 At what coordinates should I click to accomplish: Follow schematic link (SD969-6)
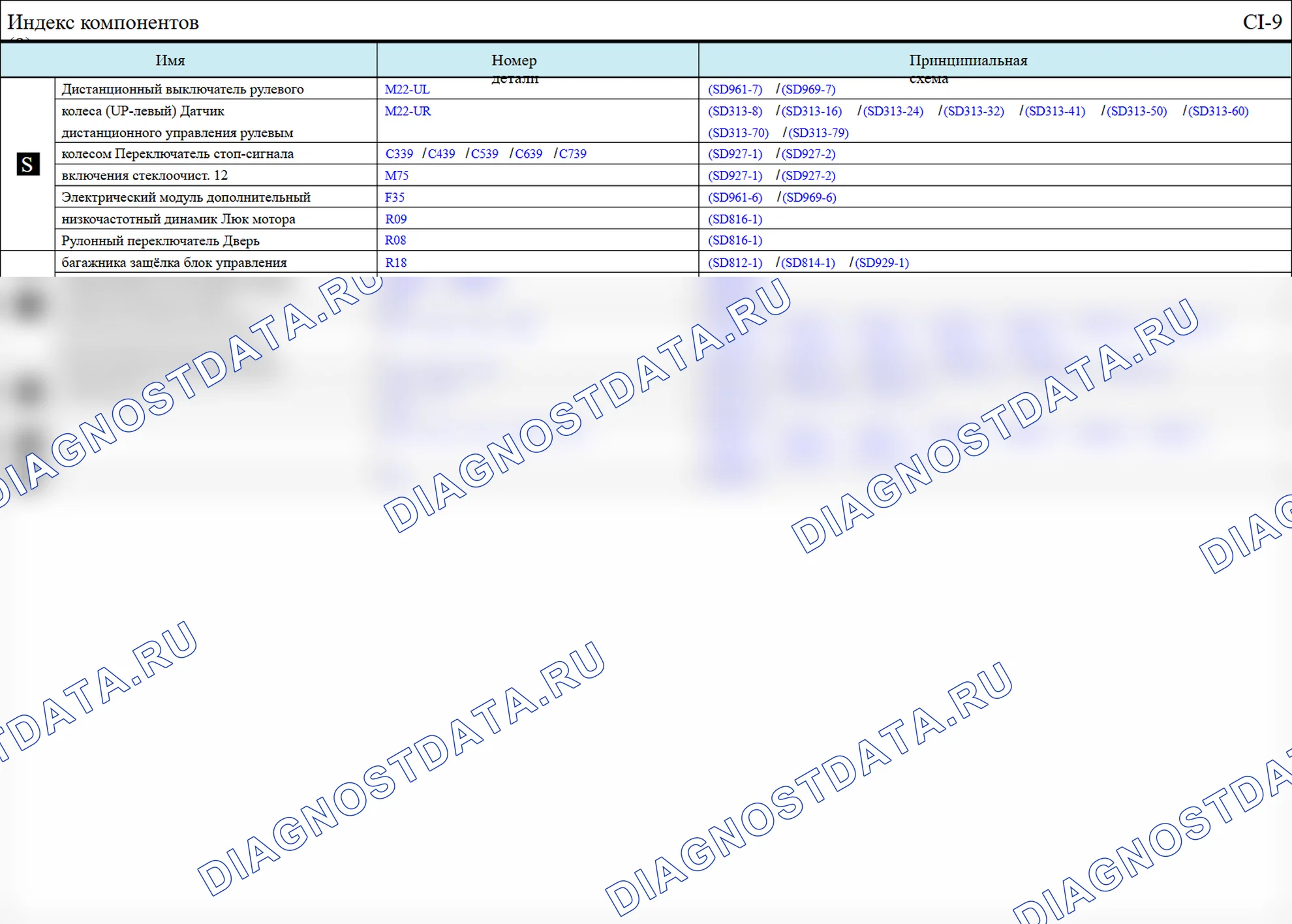tap(809, 197)
